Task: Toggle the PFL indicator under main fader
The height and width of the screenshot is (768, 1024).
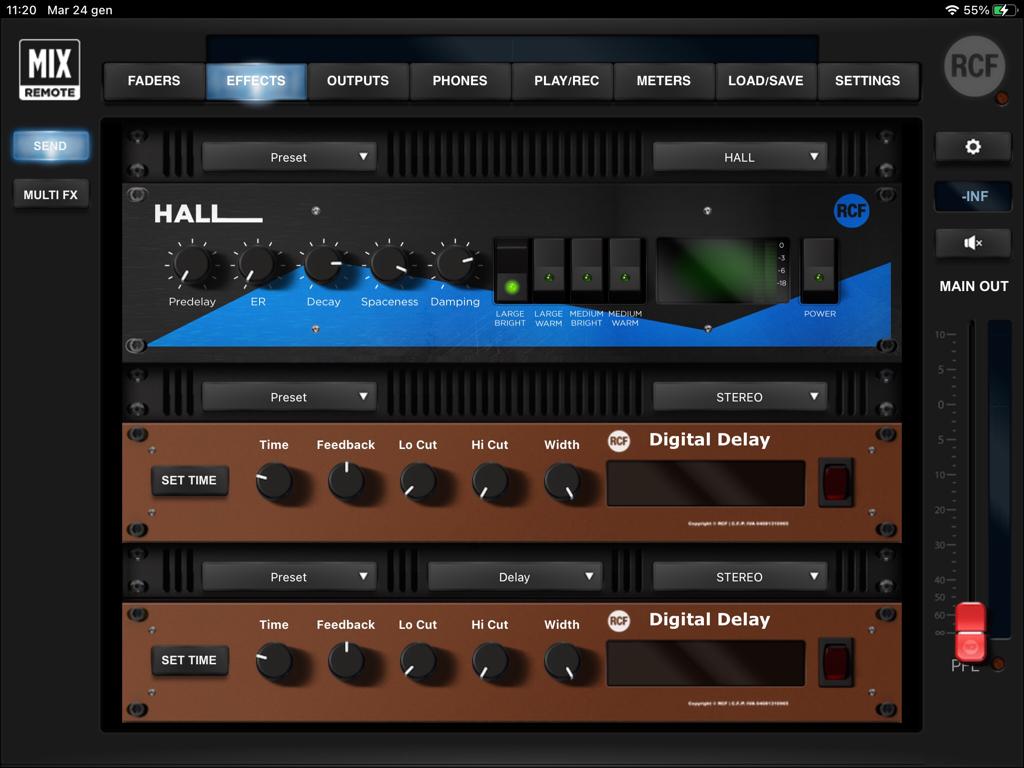Action: 997,664
